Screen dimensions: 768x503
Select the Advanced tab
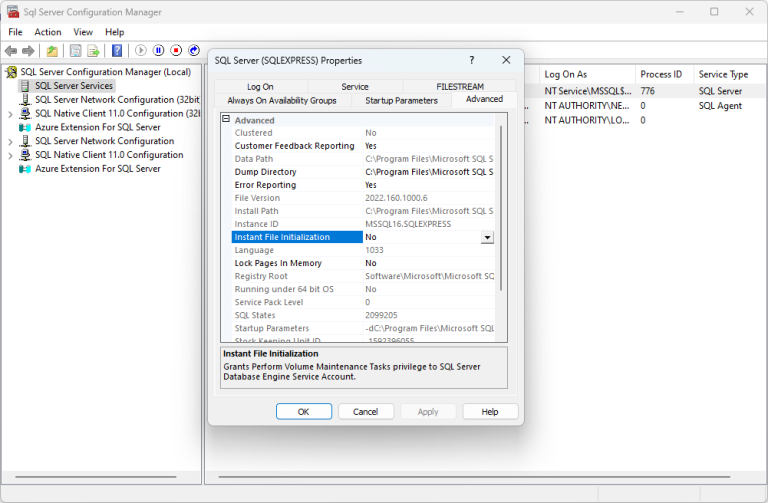484,99
